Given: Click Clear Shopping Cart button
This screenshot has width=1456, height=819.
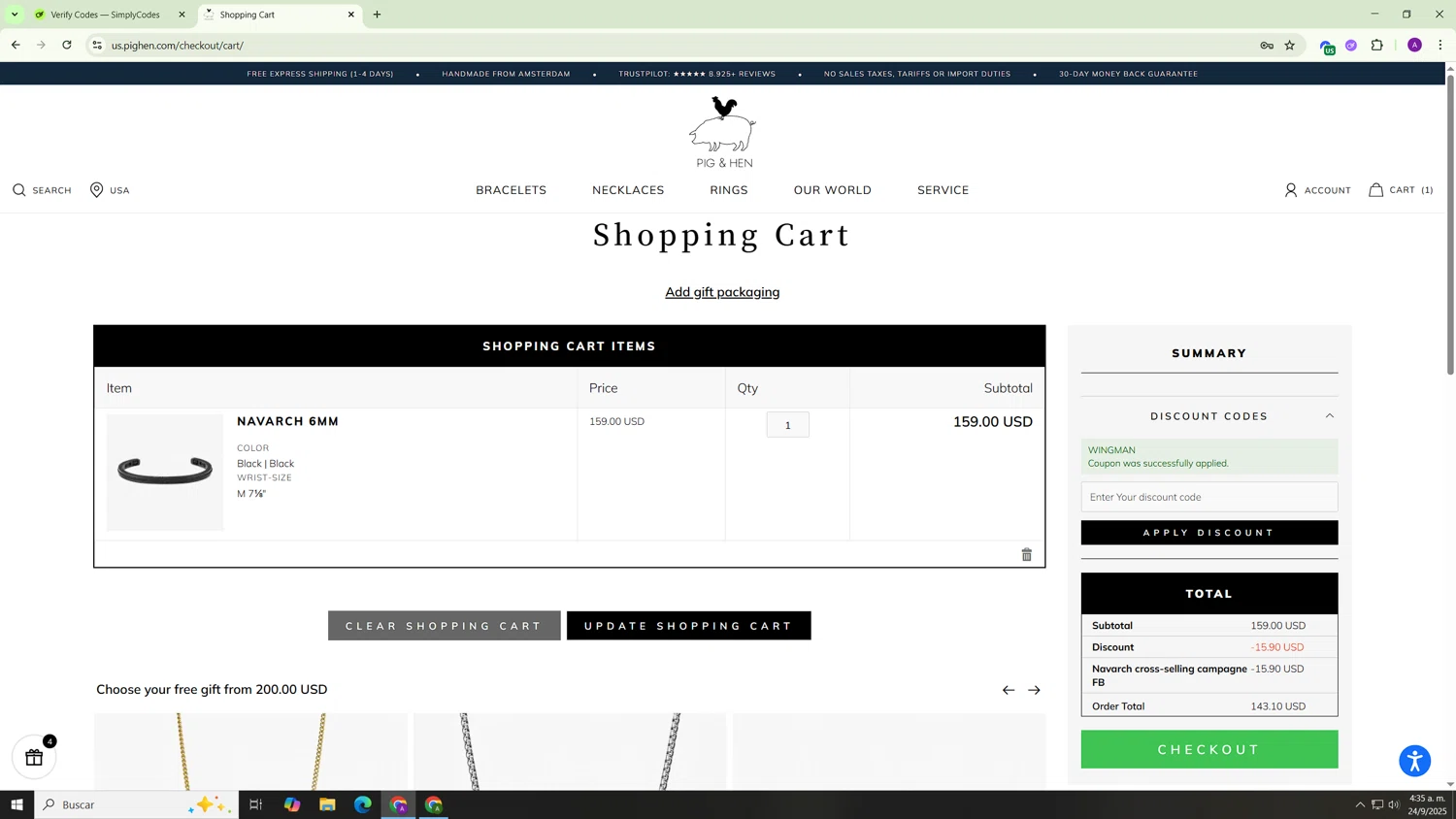Looking at the screenshot, I should tap(445, 626).
